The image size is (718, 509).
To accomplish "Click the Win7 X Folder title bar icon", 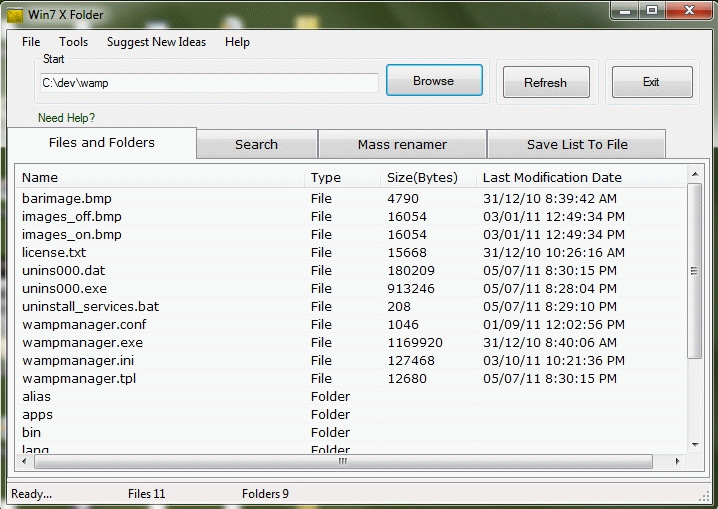I will 15,15.
